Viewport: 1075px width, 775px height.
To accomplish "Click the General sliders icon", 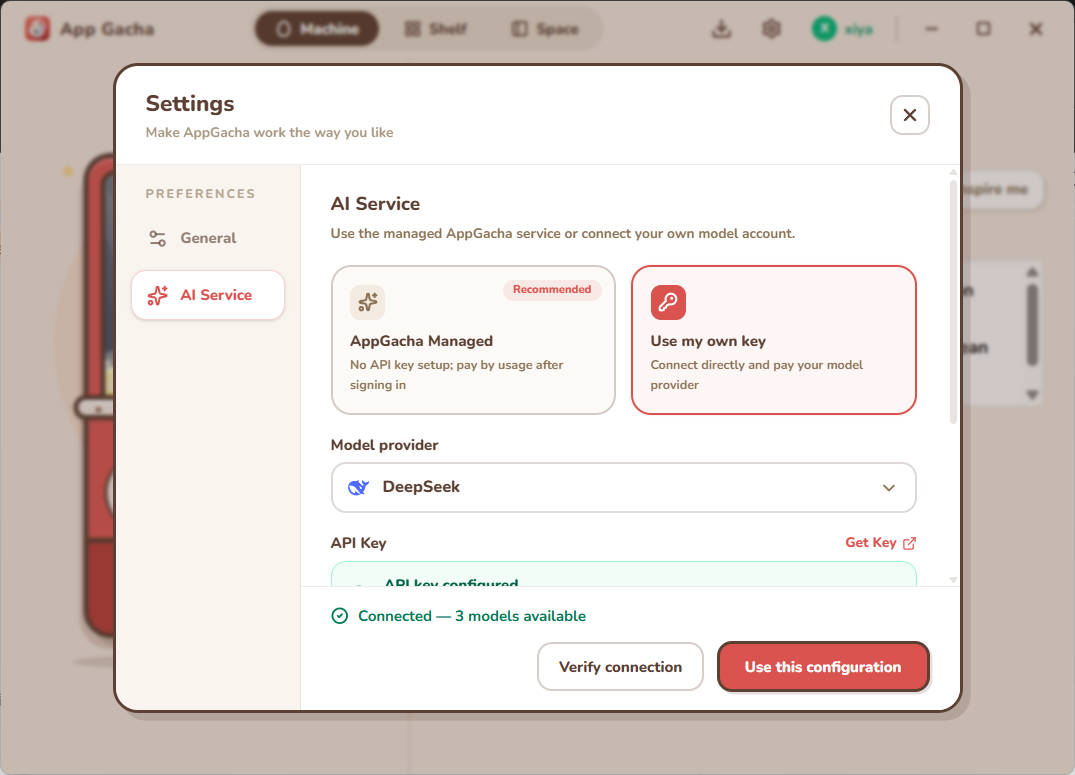I will (158, 238).
